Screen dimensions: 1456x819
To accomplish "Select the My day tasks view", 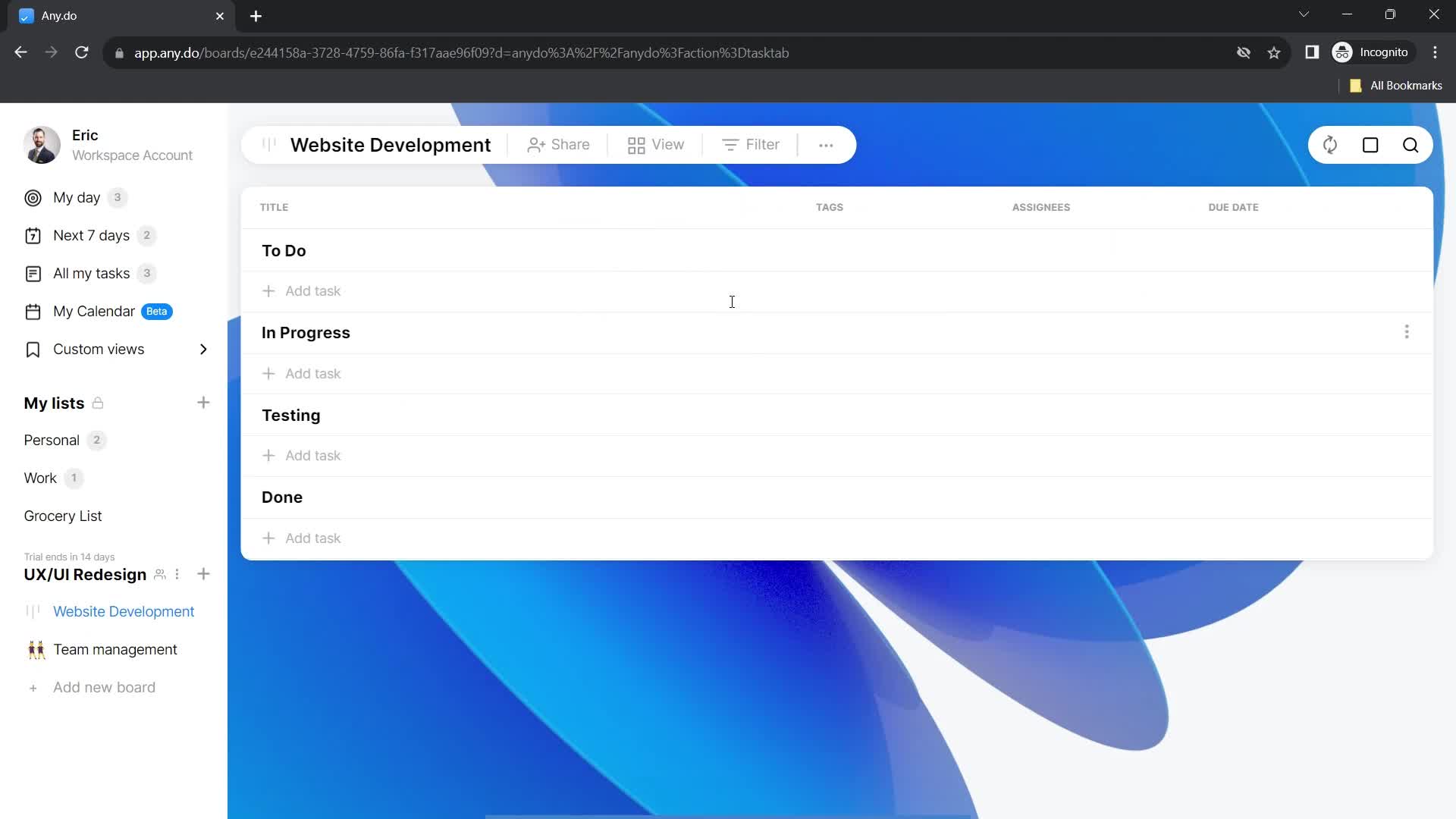I will coord(77,198).
